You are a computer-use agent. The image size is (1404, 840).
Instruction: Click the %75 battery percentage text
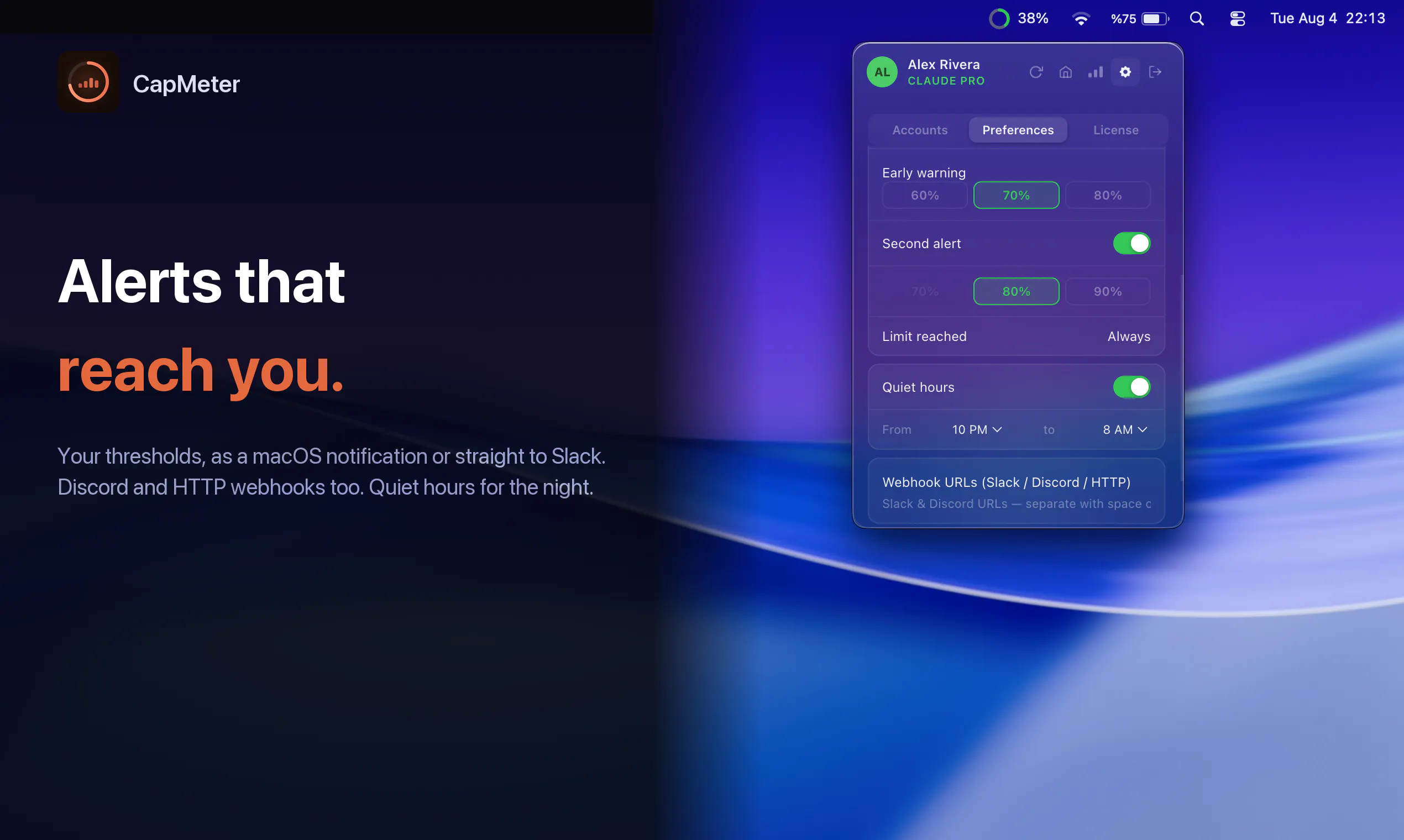[x=1124, y=19]
